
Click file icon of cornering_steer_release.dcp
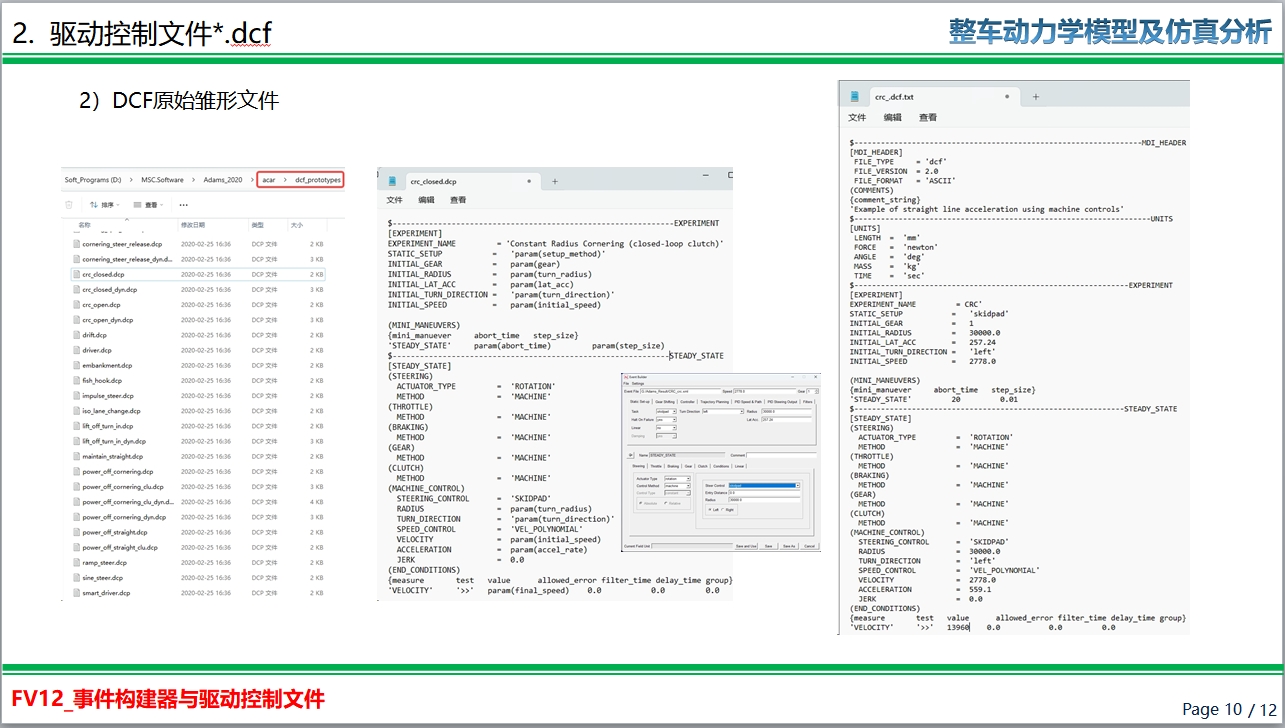76,244
